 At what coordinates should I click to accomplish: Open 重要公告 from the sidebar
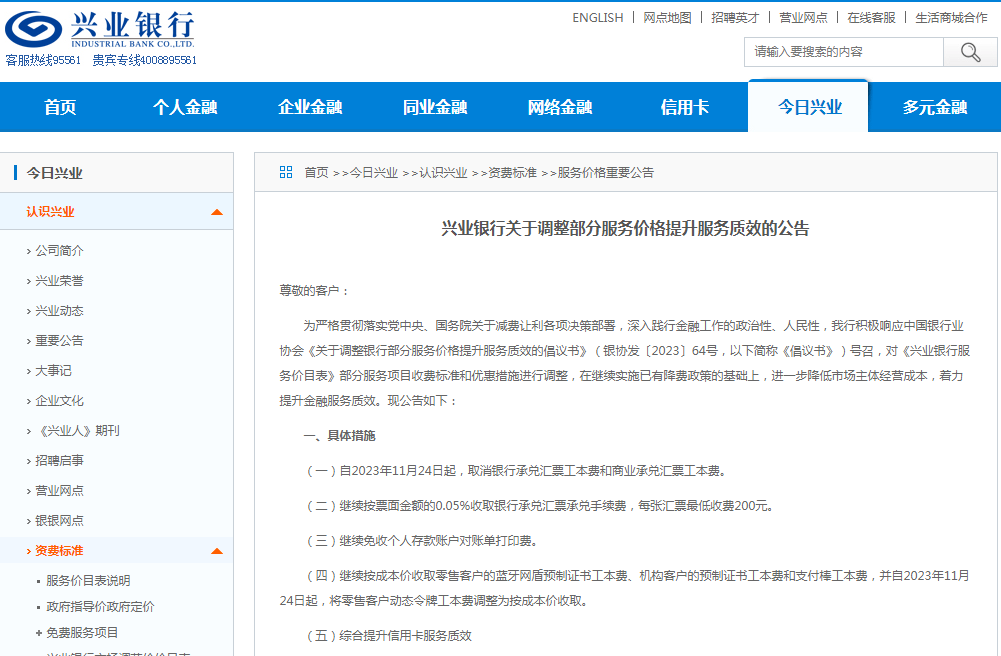57,340
